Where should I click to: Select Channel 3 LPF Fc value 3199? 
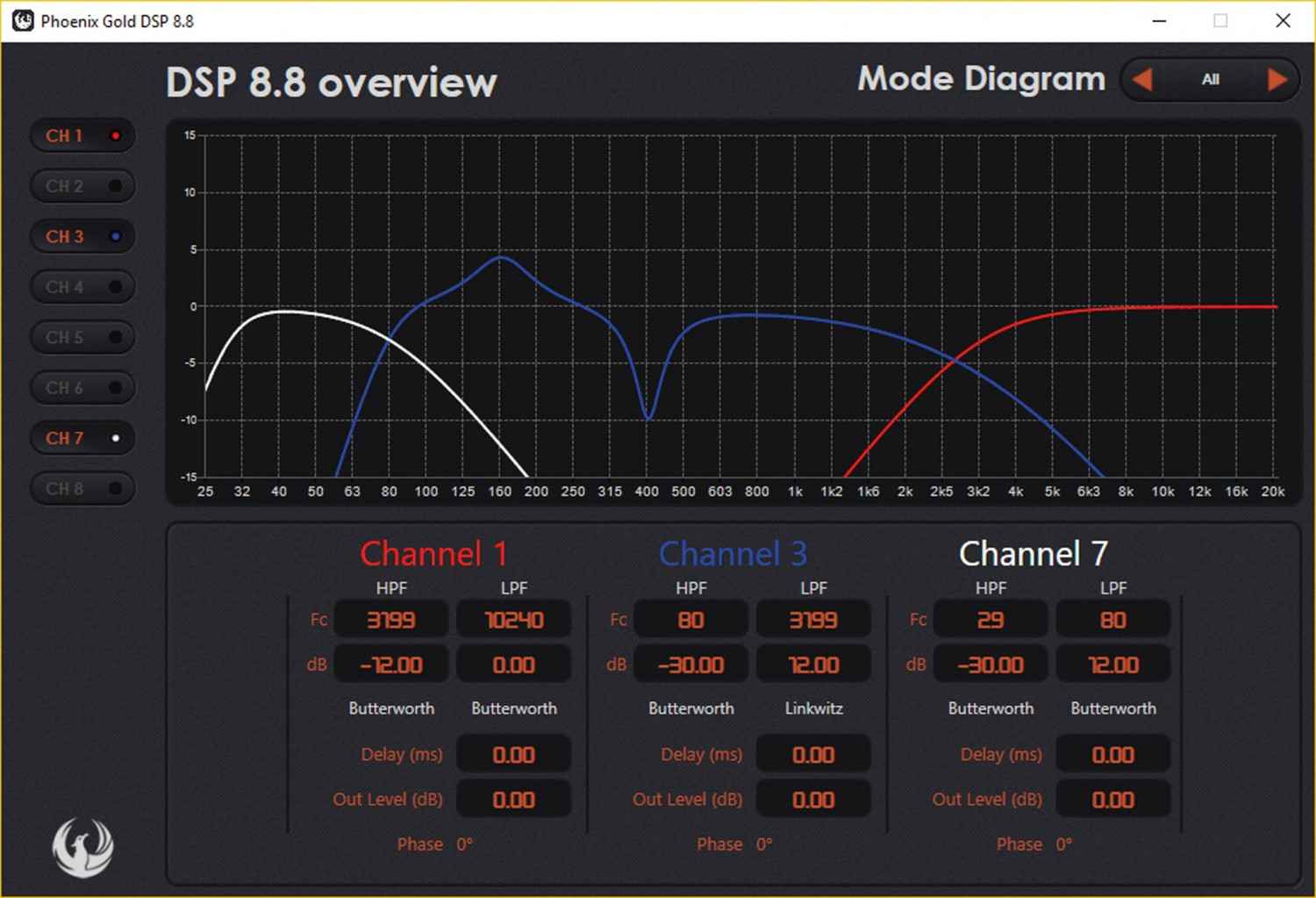point(814,620)
